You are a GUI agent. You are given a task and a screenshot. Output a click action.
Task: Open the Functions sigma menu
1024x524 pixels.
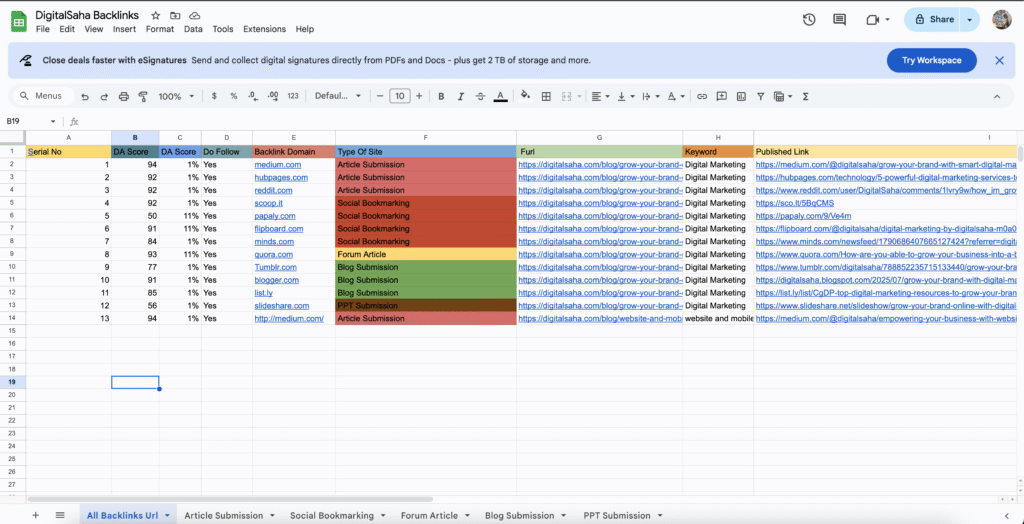tap(805, 96)
